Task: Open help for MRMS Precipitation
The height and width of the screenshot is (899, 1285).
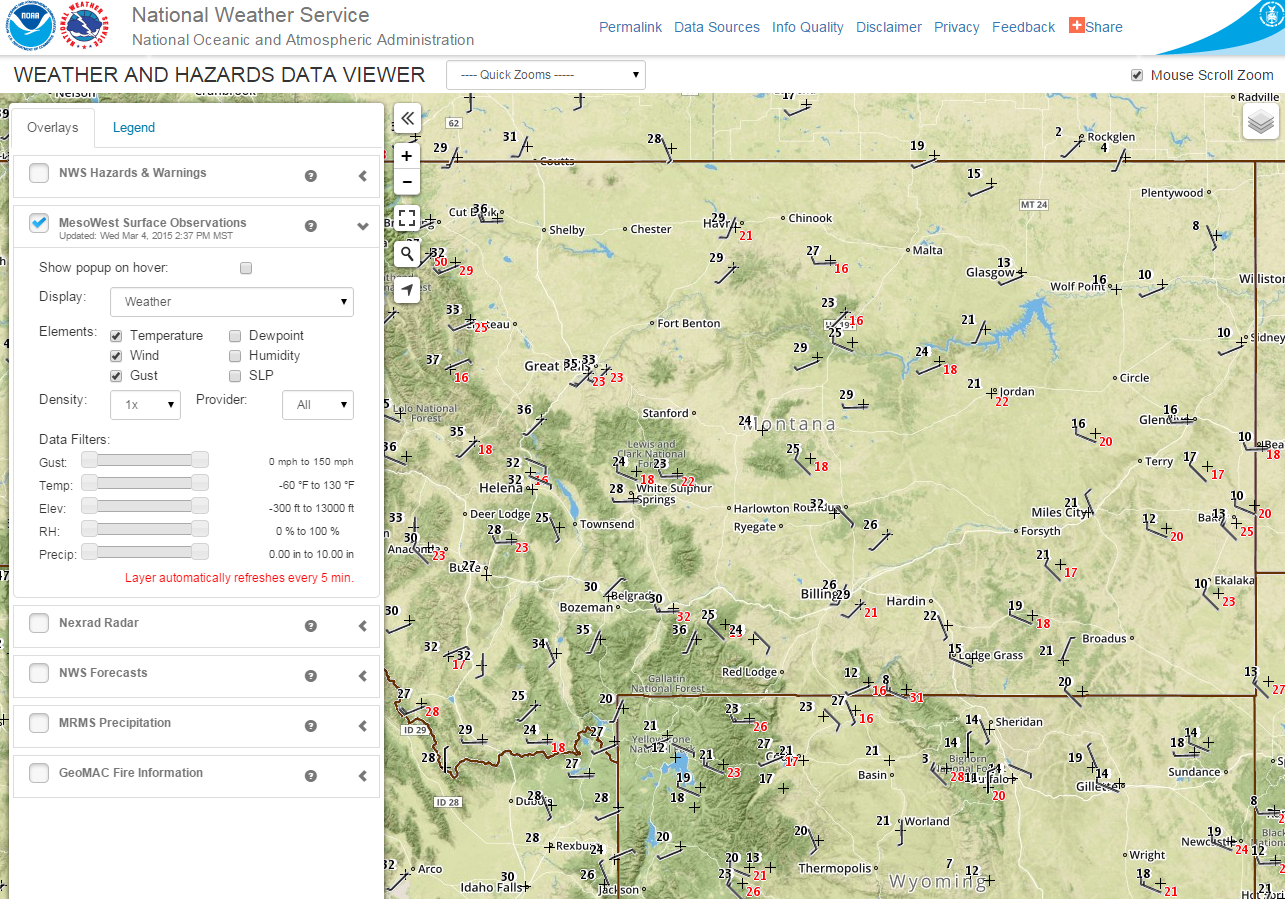Action: (x=311, y=725)
